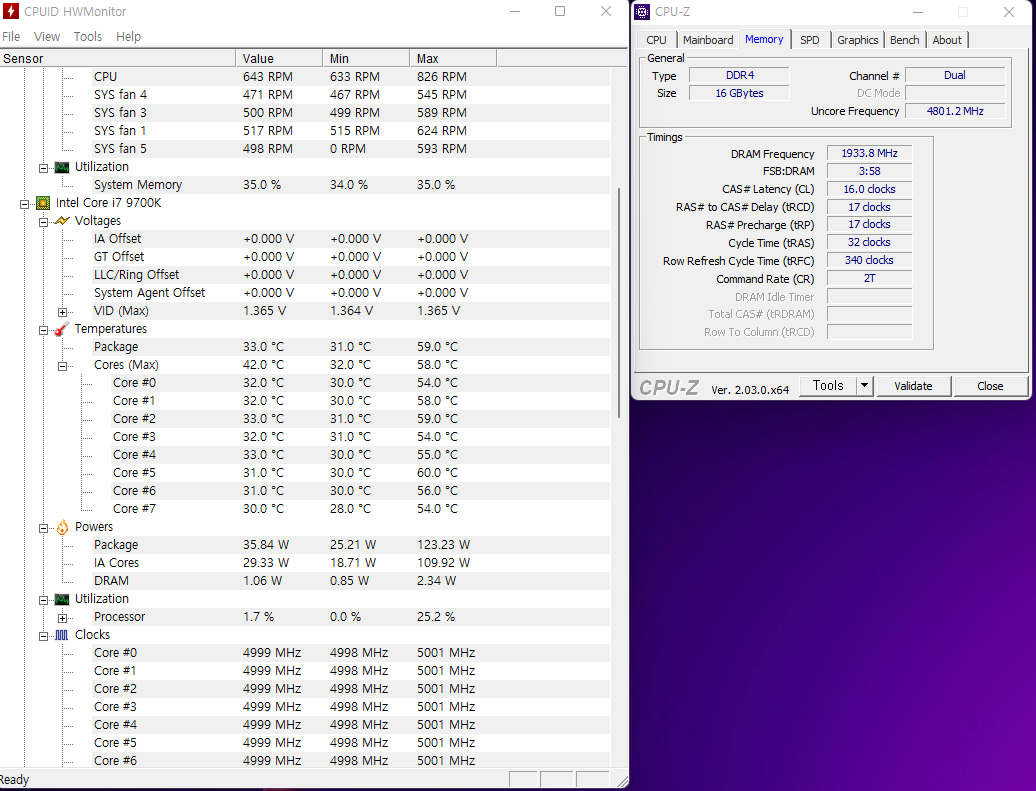Open the Tools dropdown arrow in CPU-Z

pos(864,386)
